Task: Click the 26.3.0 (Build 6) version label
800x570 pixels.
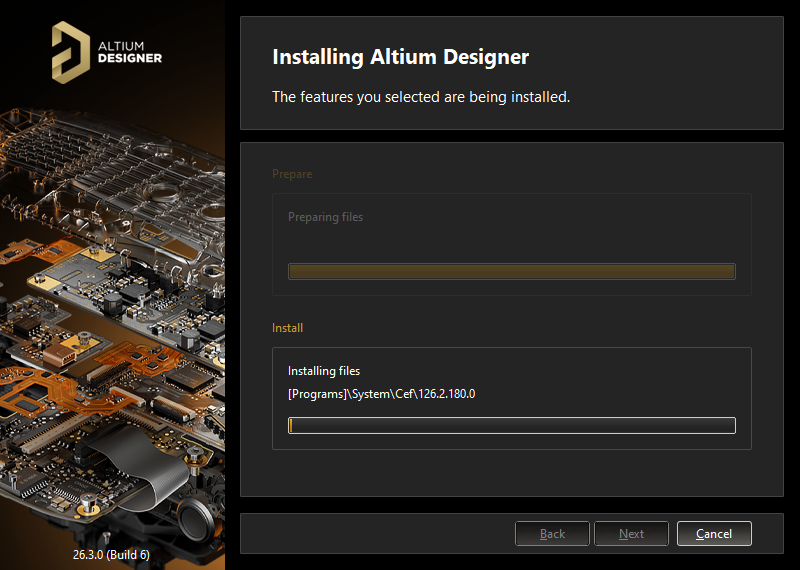Action: tap(111, 554)
